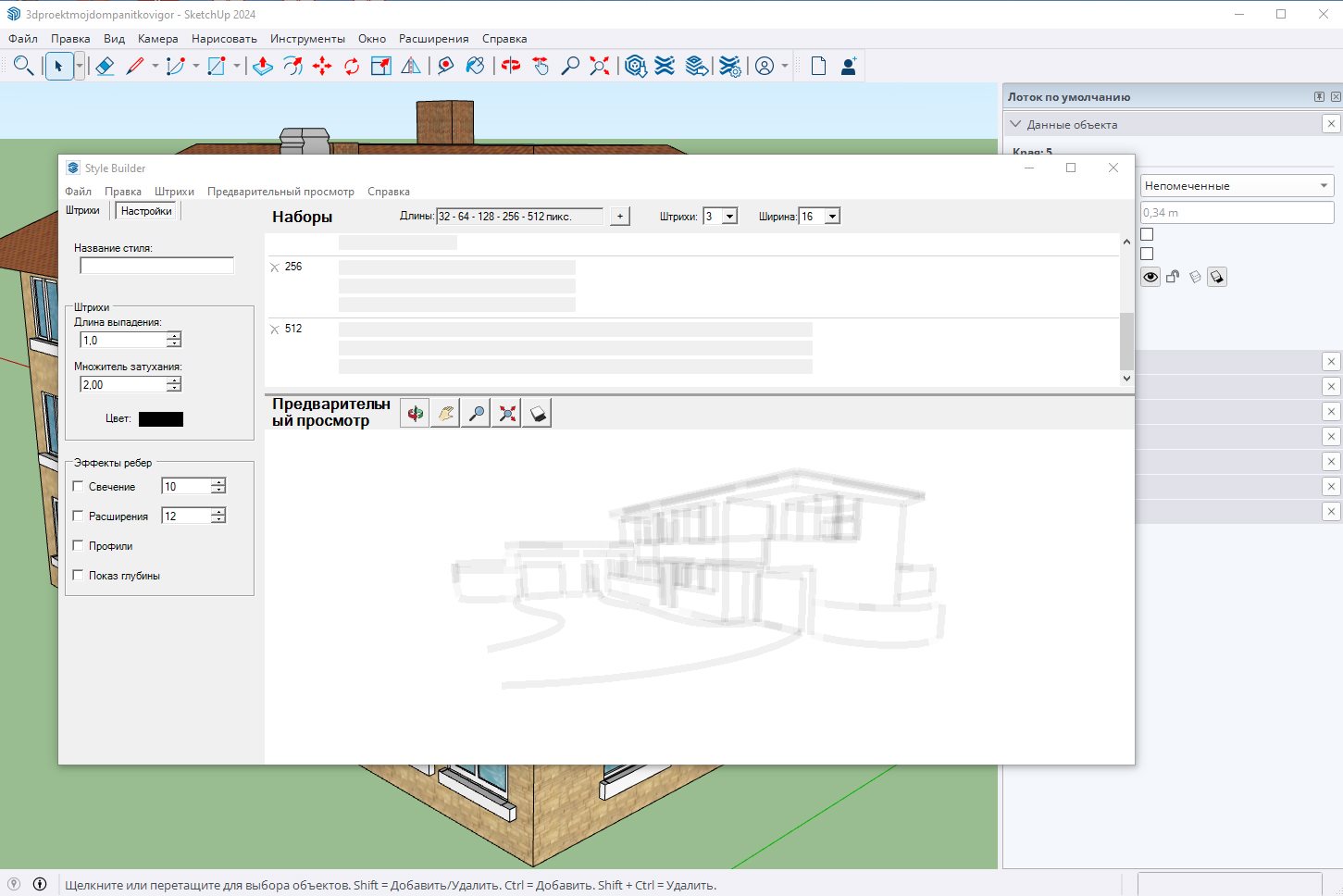Open the account icon dropdown arrow
1343x896 pixels.
[x=784, y=66]
